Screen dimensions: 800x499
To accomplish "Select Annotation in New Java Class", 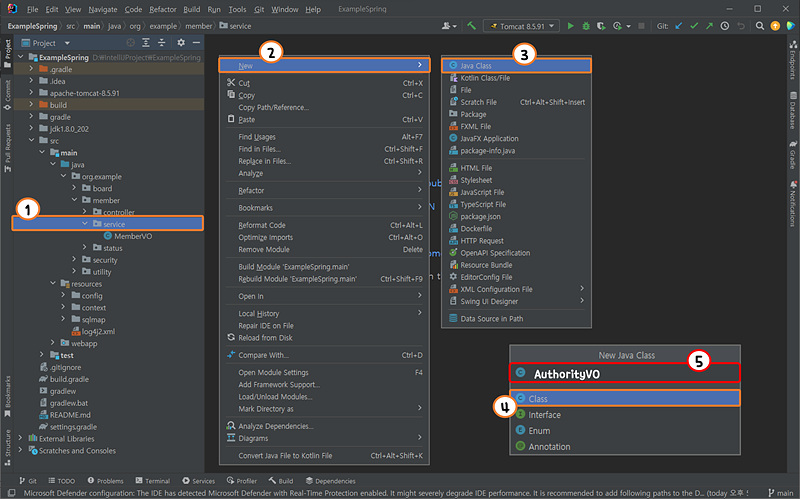I will (x=625, y=446).
